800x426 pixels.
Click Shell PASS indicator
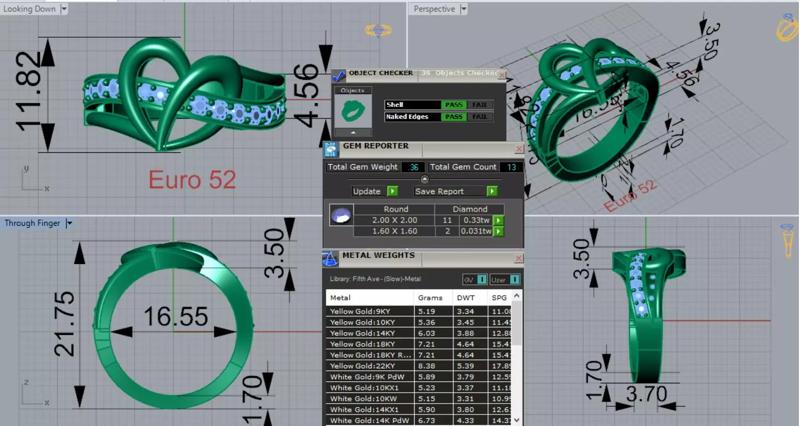(453, 105)
